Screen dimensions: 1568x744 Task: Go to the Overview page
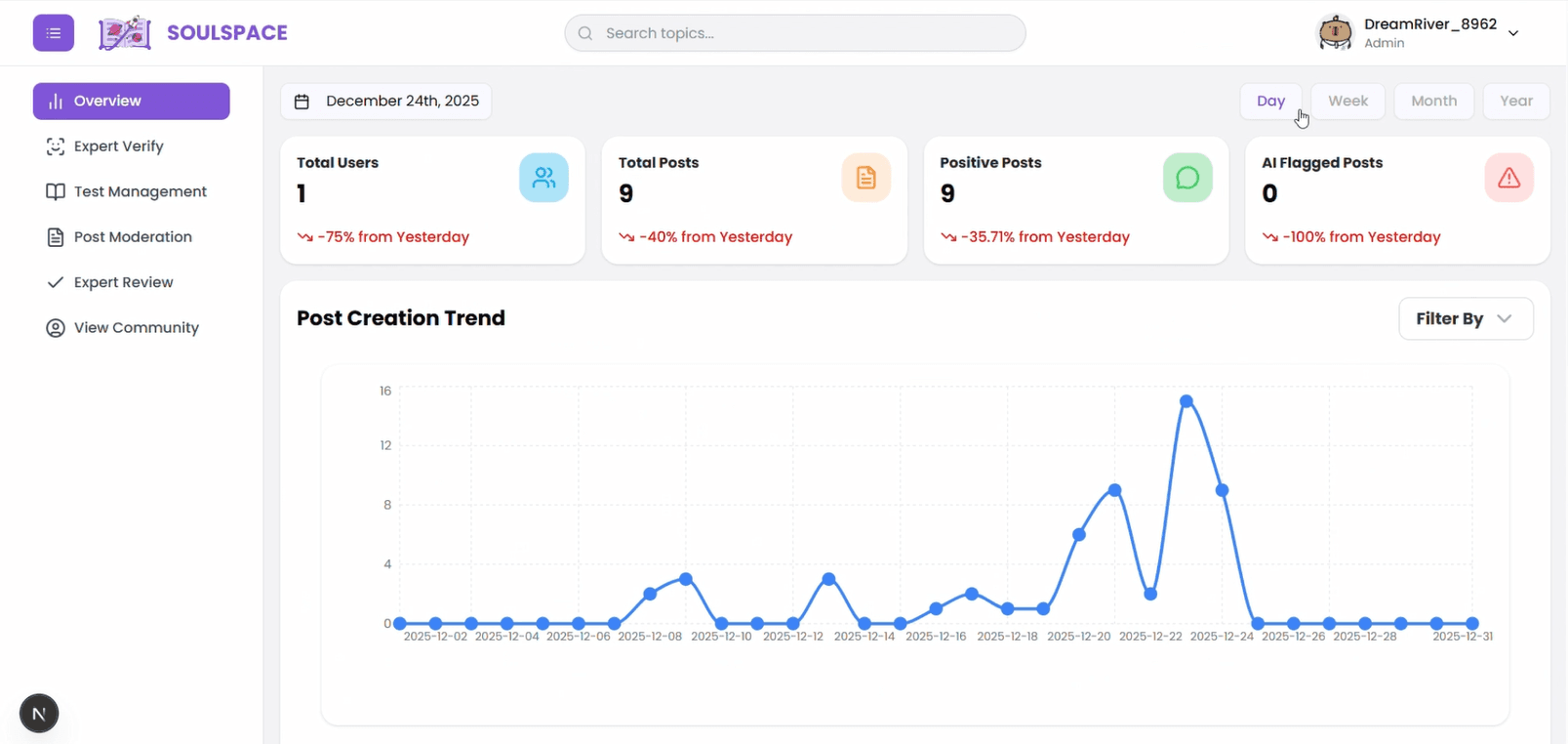coord(132,102)
